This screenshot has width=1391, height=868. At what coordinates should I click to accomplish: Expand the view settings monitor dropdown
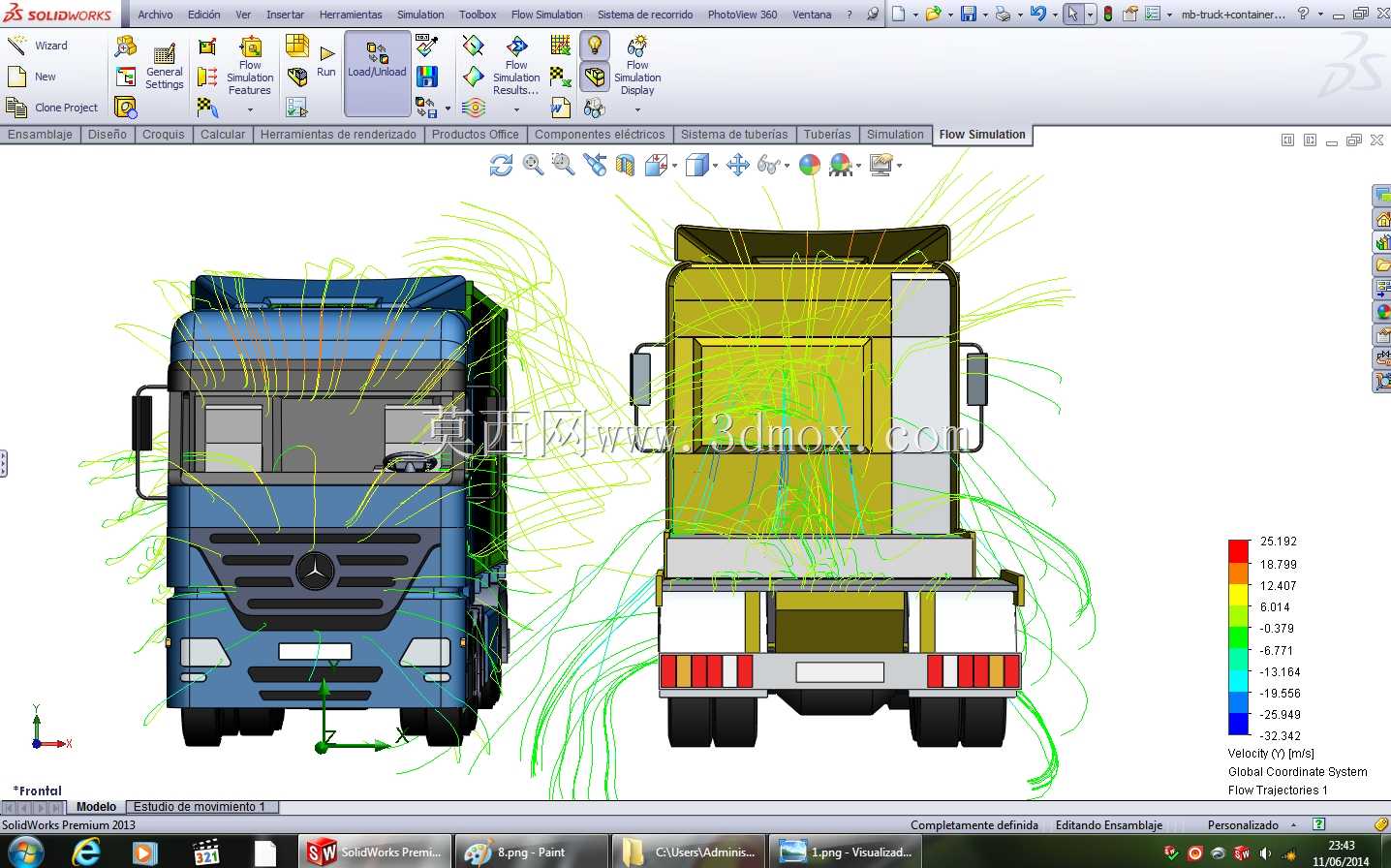899,166
